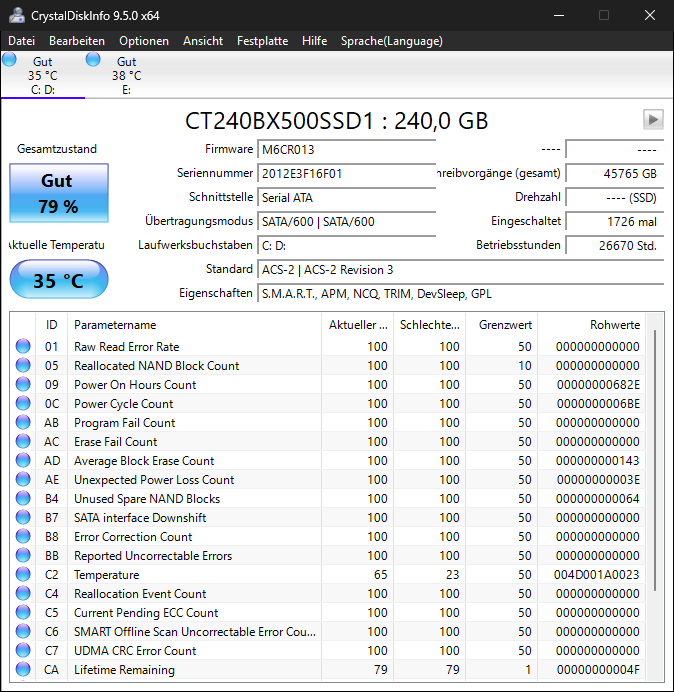Screen dimensions: 674x692
Task: Click status orb for Lifetime Remaining
Action: [x=23, y=669]
